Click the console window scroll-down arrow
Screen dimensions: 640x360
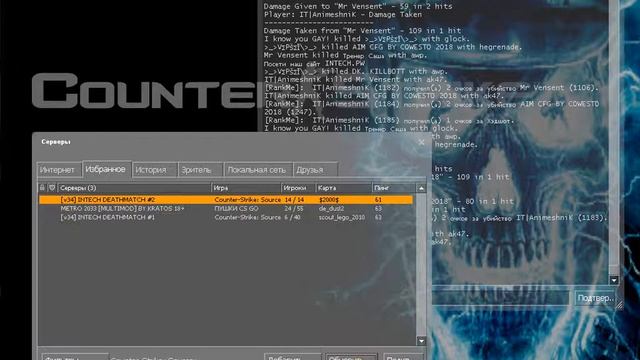click(x=614, y=280)
